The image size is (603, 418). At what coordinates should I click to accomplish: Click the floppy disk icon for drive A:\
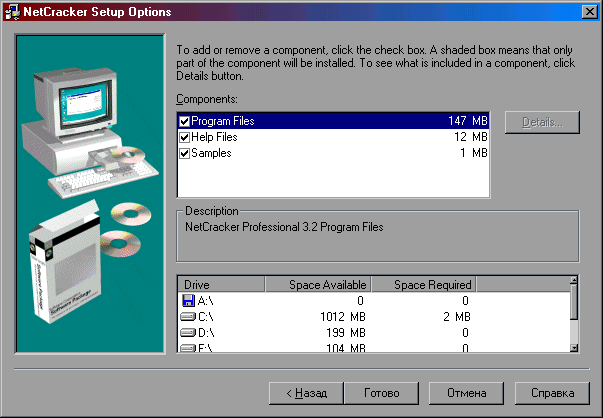(188, 300)
